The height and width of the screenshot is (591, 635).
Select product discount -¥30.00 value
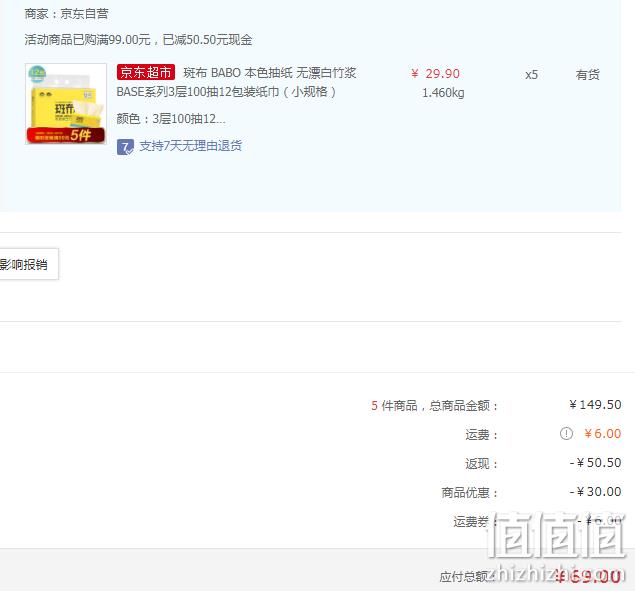[595, 492]
